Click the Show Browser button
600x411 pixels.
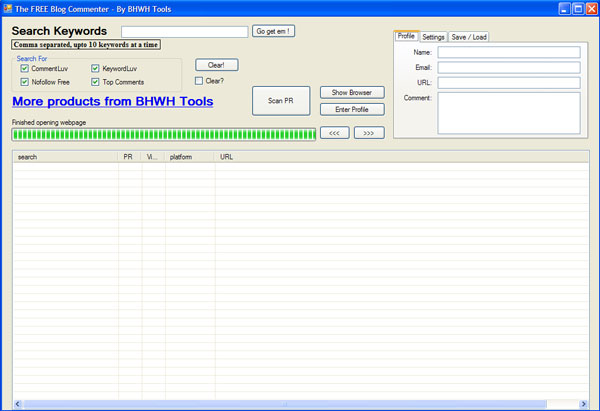coord(352,92)
